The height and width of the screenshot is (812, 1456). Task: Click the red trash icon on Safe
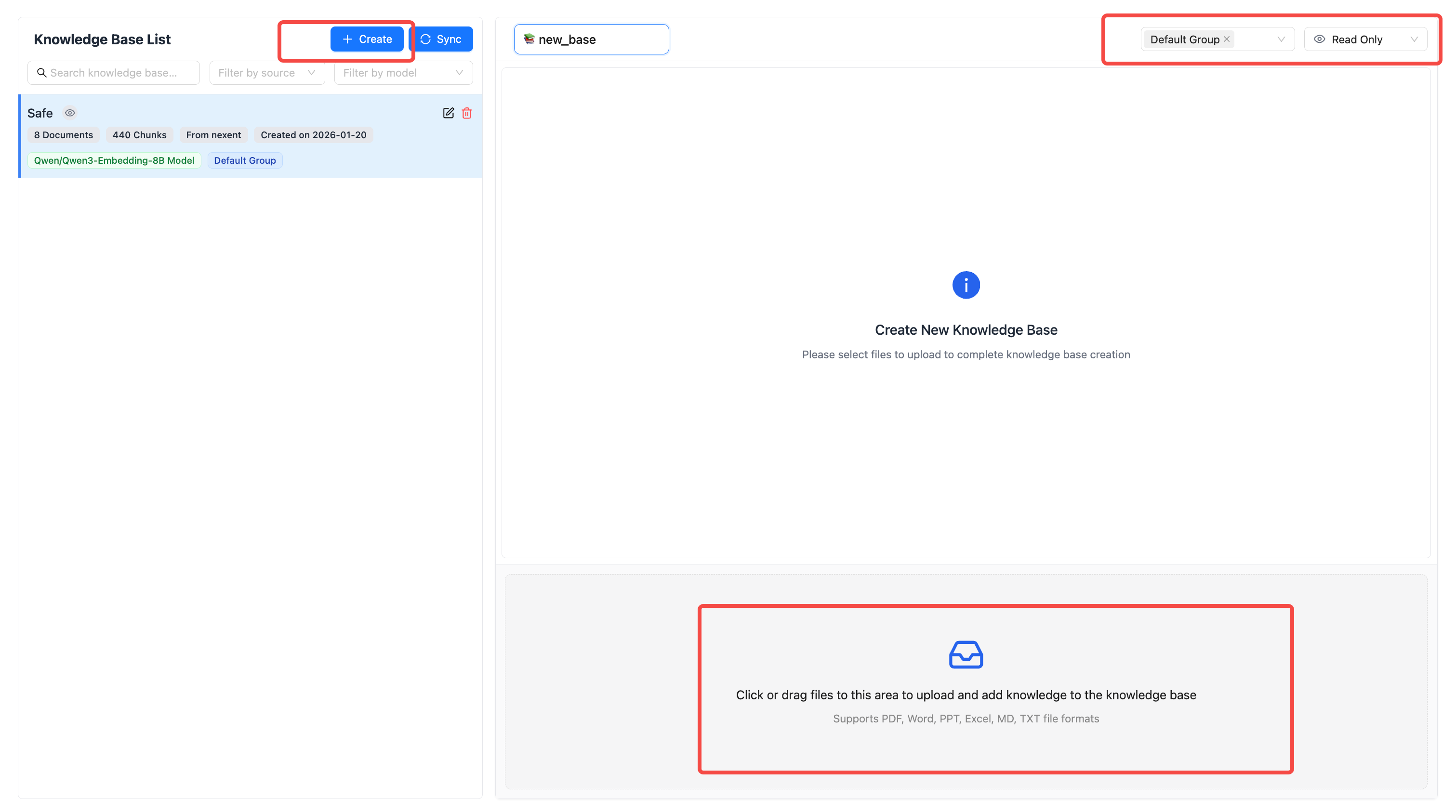point(467,113)
